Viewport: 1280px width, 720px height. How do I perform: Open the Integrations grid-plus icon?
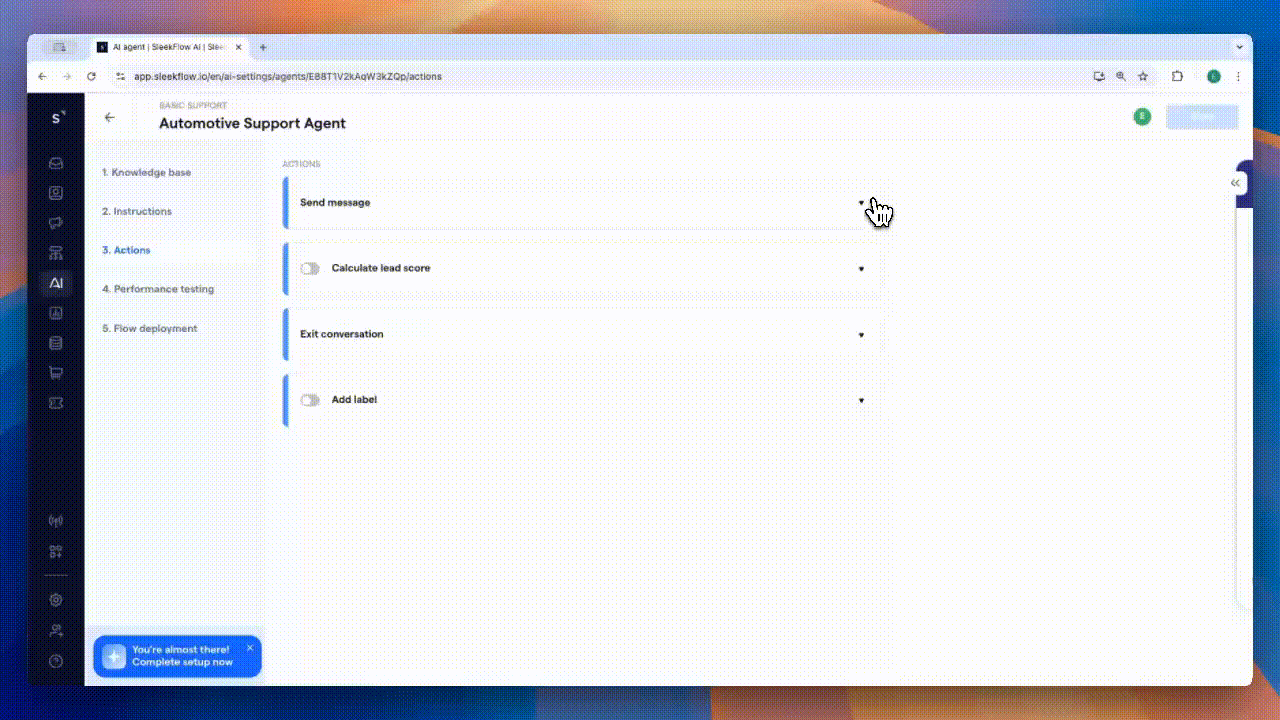(x=56, y=551)
